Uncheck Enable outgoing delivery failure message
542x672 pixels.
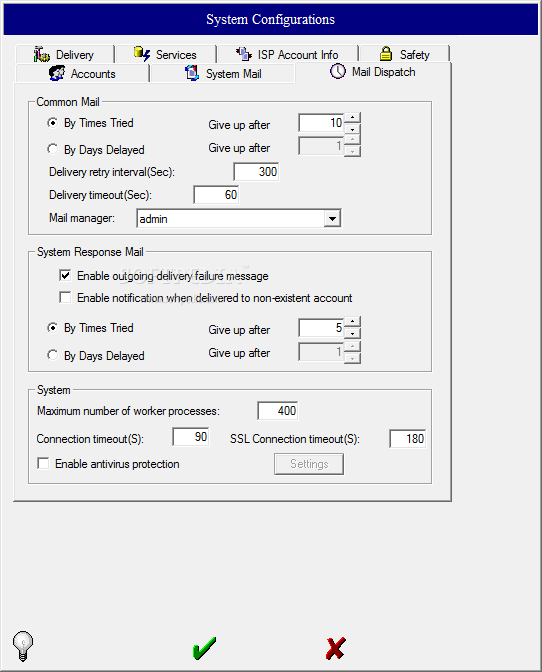click(x=65, y=276)
